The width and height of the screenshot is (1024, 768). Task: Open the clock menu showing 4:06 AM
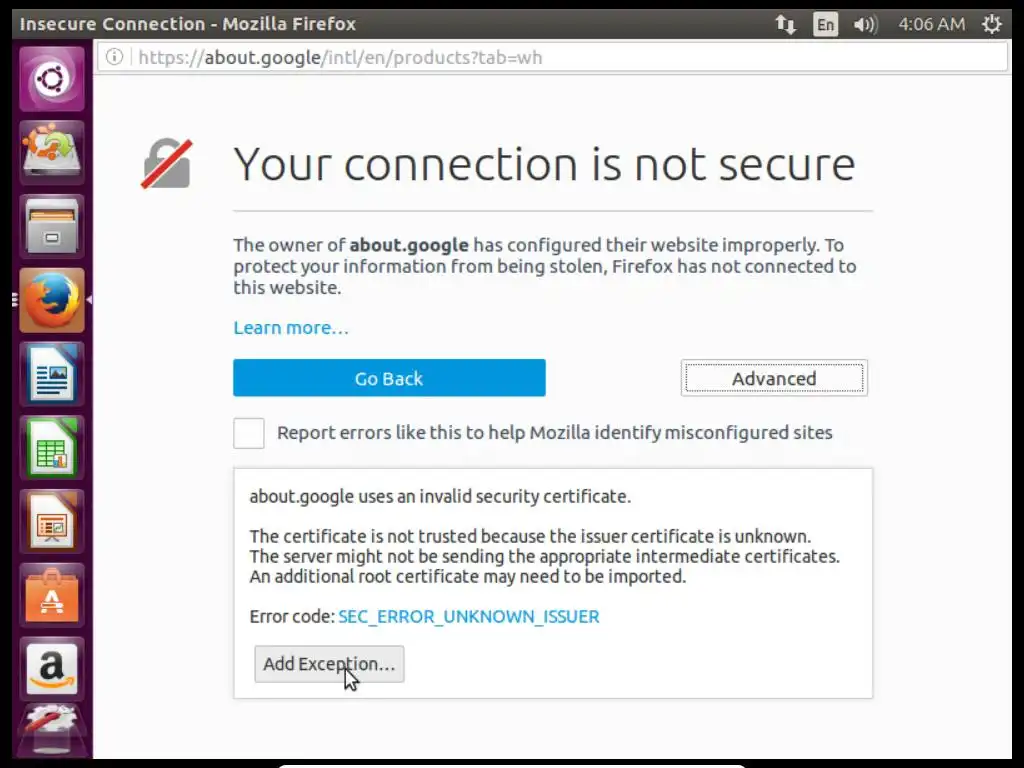click(931, 24)
